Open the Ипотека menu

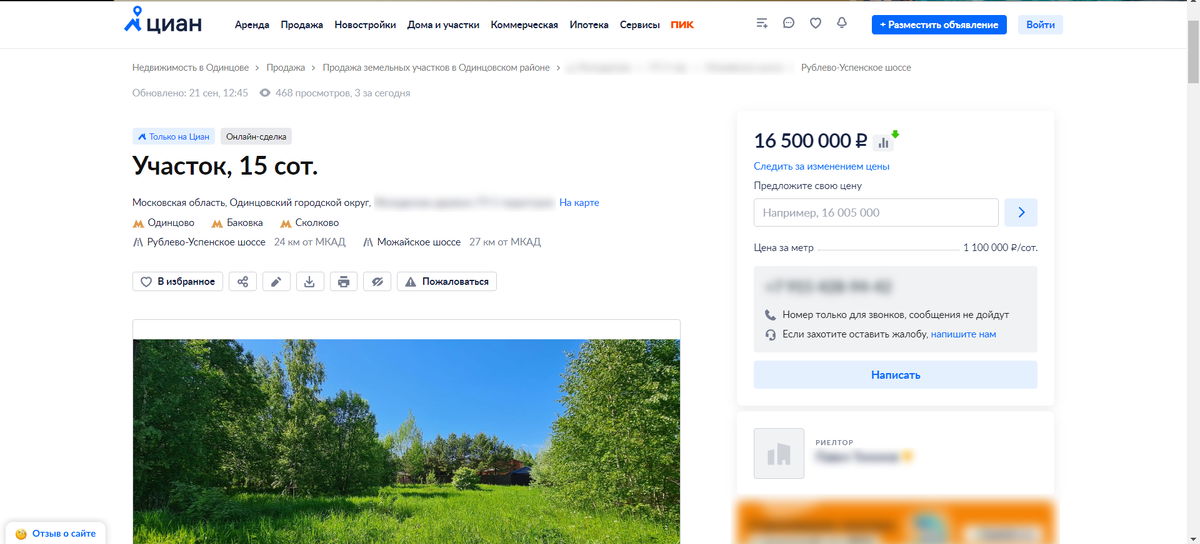589,25
